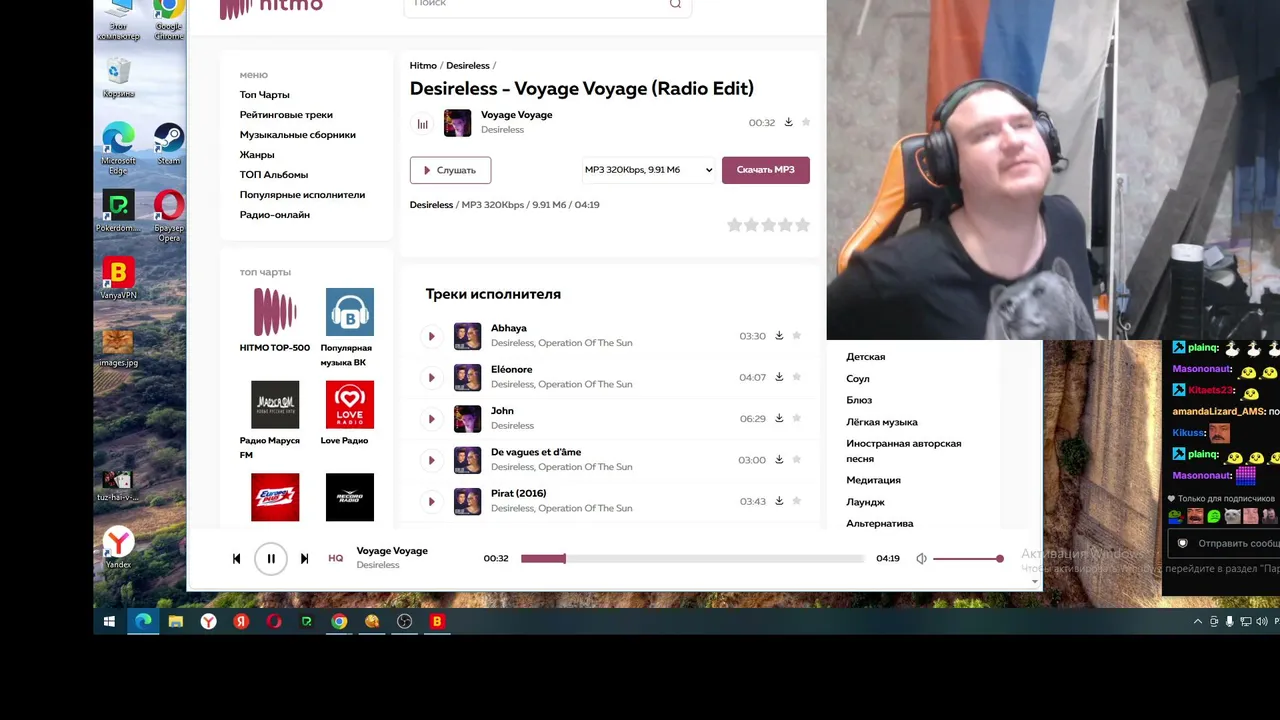This screenshot has width=1280, height=720.
Task: Click the Скачать MP3 button
Action: pos(766,170)
